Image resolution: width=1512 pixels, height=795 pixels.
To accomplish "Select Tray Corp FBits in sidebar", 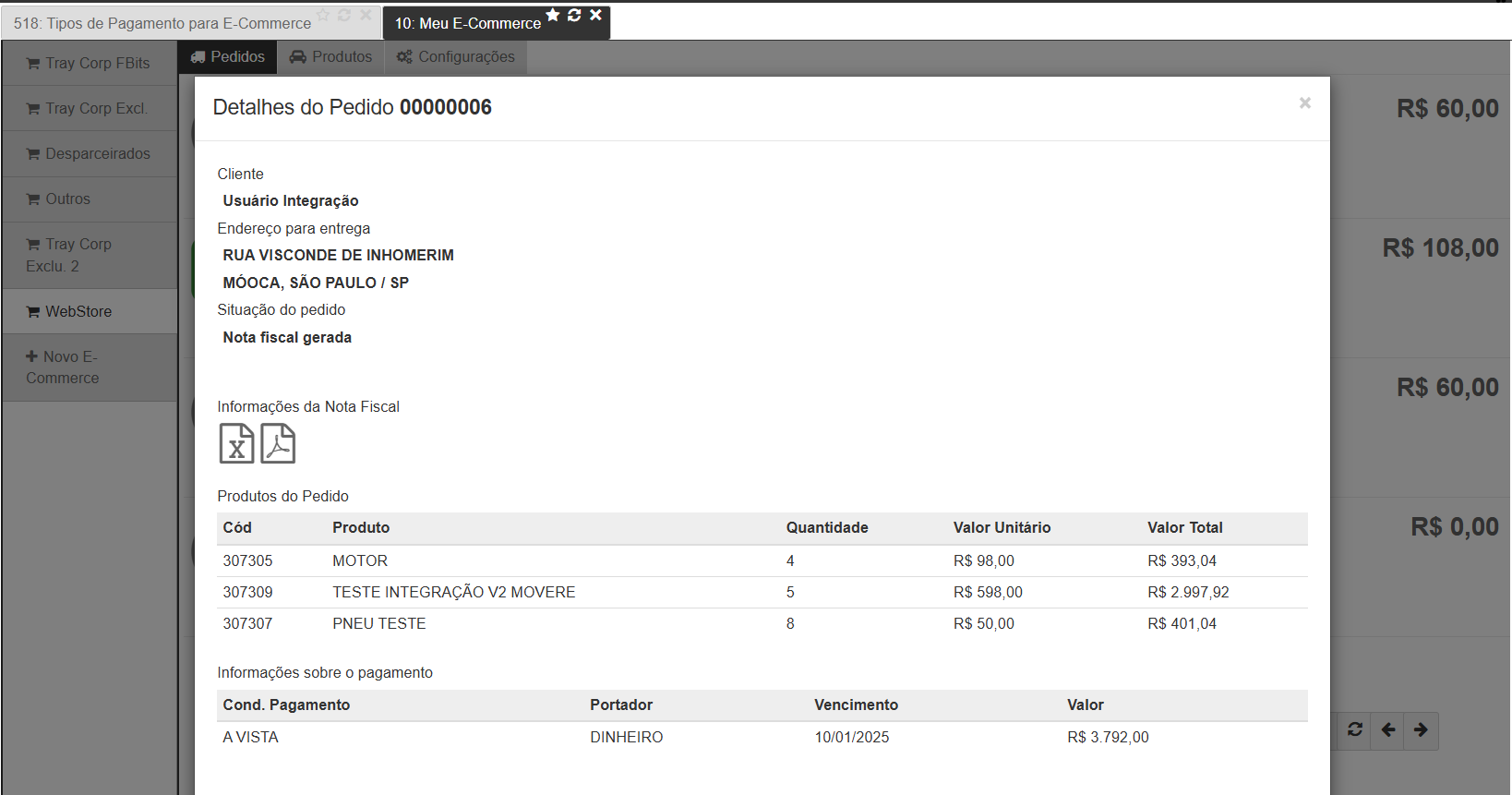I will (x=89, y=63).
